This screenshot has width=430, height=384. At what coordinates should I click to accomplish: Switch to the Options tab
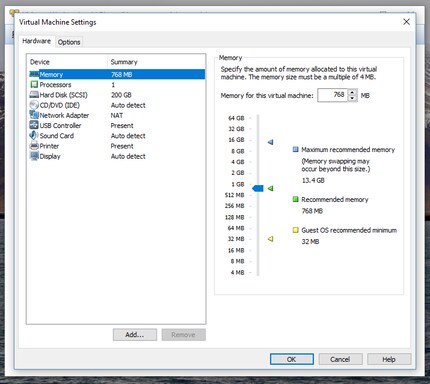[69, 42]
